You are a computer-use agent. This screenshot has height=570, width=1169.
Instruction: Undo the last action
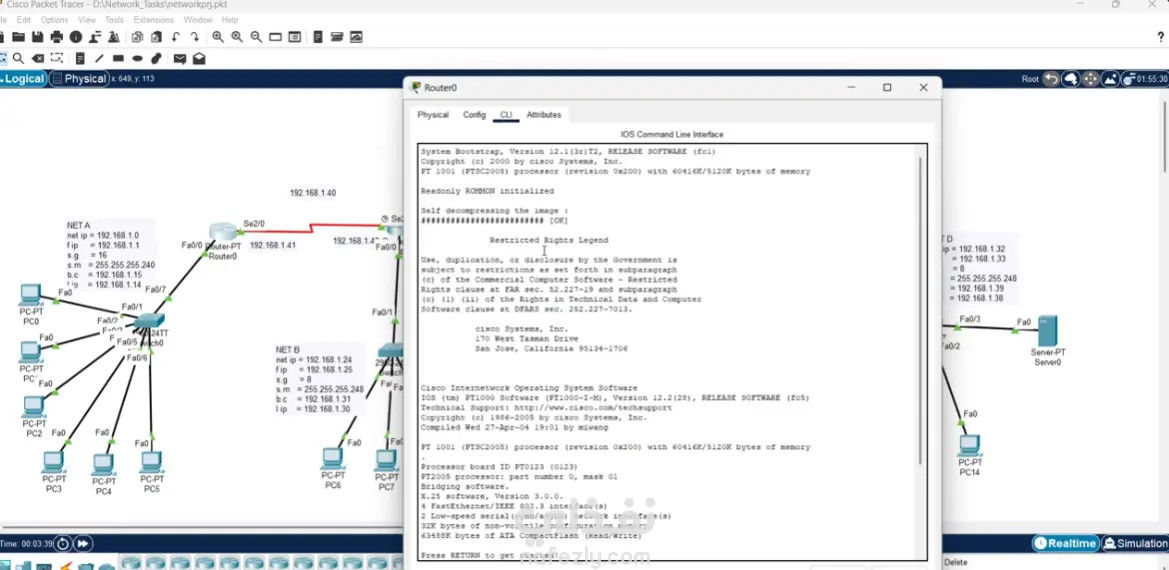point(176,37)
